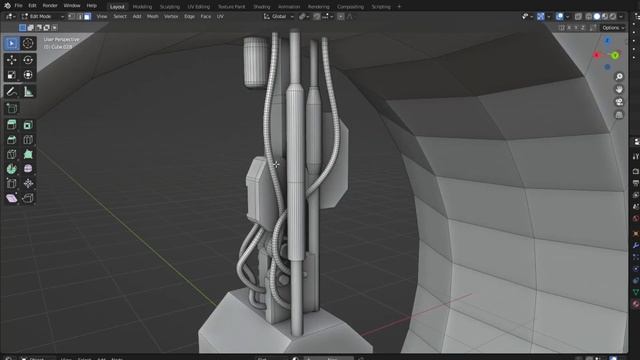The image size is (640, 360).
Task: Switch to the Sculpting workspace tab
Action: click(x=169, y=7)
